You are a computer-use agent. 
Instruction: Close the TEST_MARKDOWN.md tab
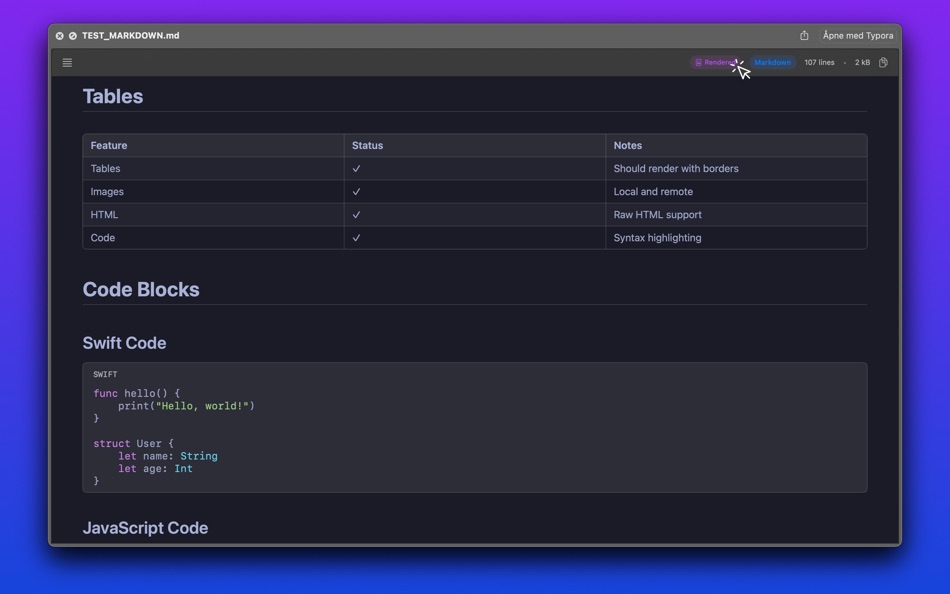(59, 35)
